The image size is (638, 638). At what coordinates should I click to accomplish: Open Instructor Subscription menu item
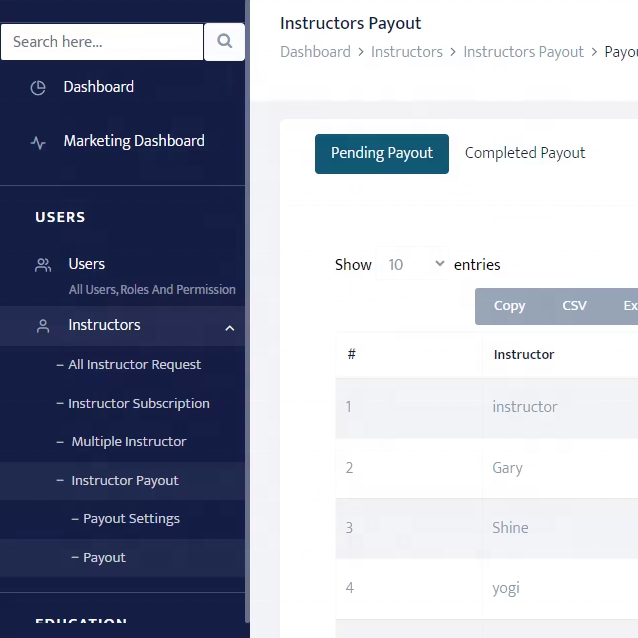138,404
